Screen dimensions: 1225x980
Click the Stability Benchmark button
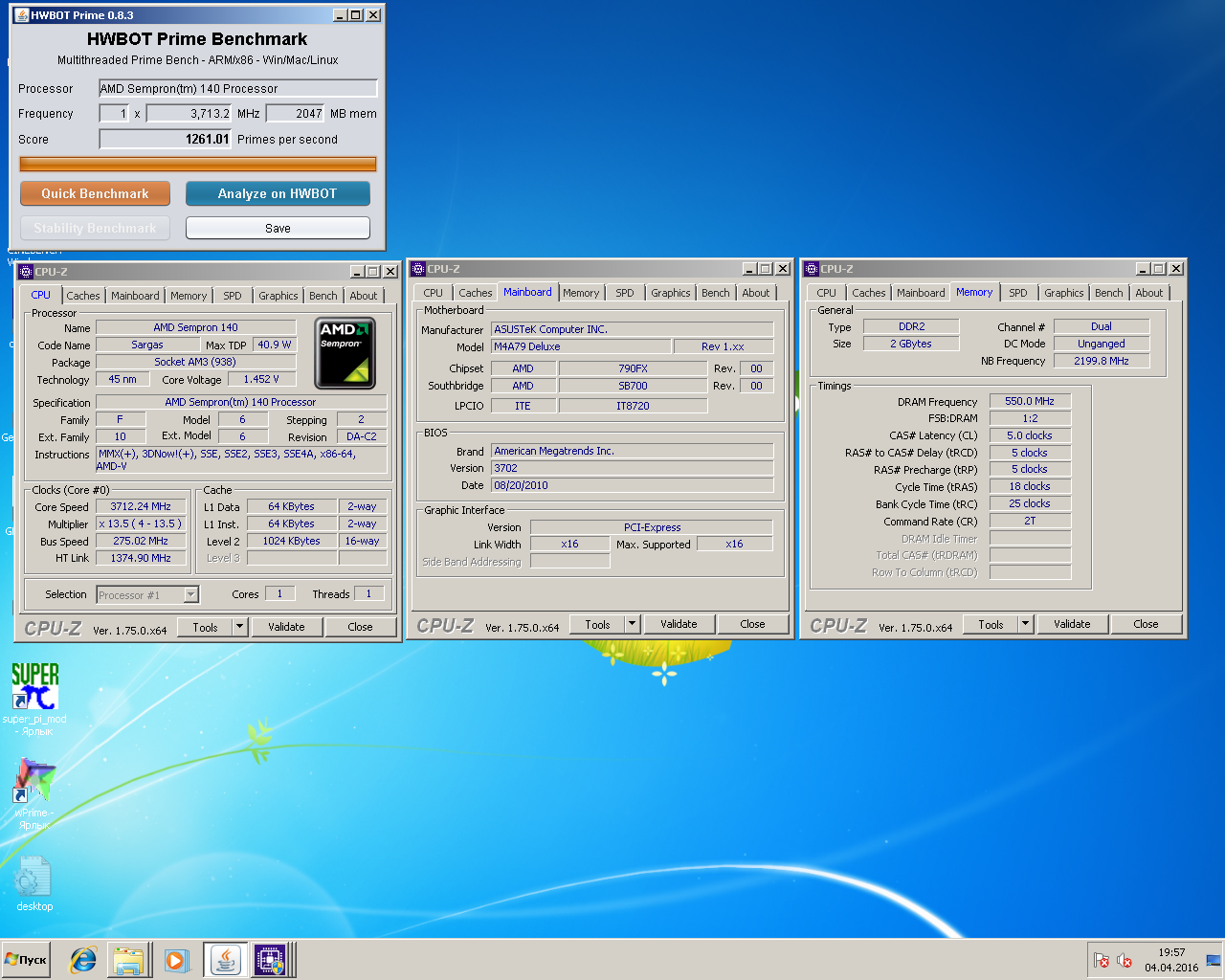point(96,228)
